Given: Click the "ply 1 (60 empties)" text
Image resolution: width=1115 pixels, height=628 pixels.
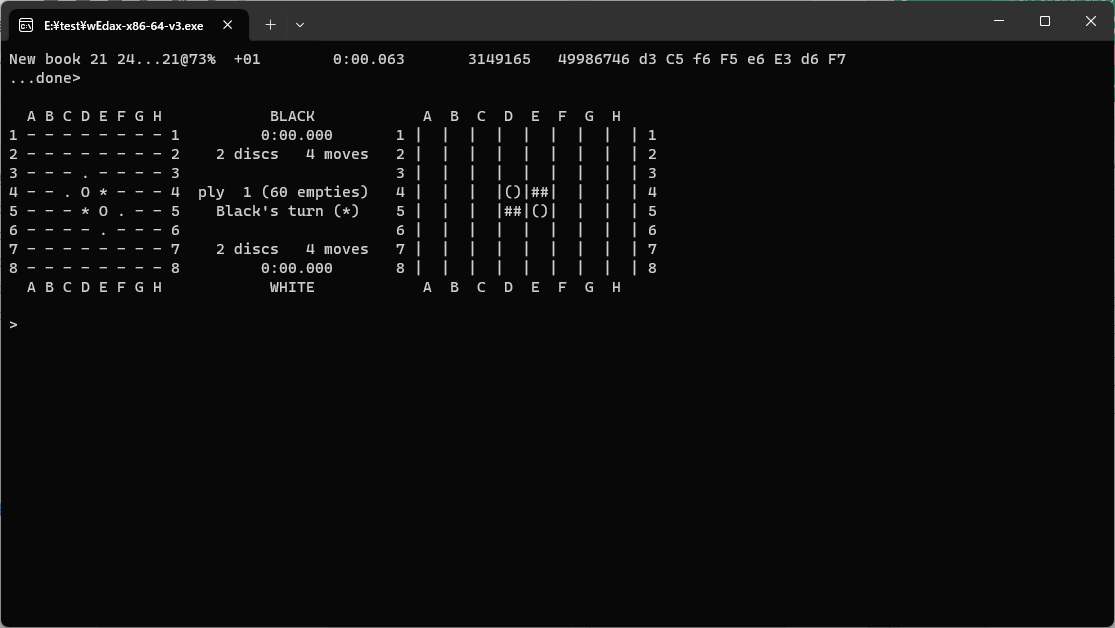Looking at the screenshot, I should coord(283,192).
